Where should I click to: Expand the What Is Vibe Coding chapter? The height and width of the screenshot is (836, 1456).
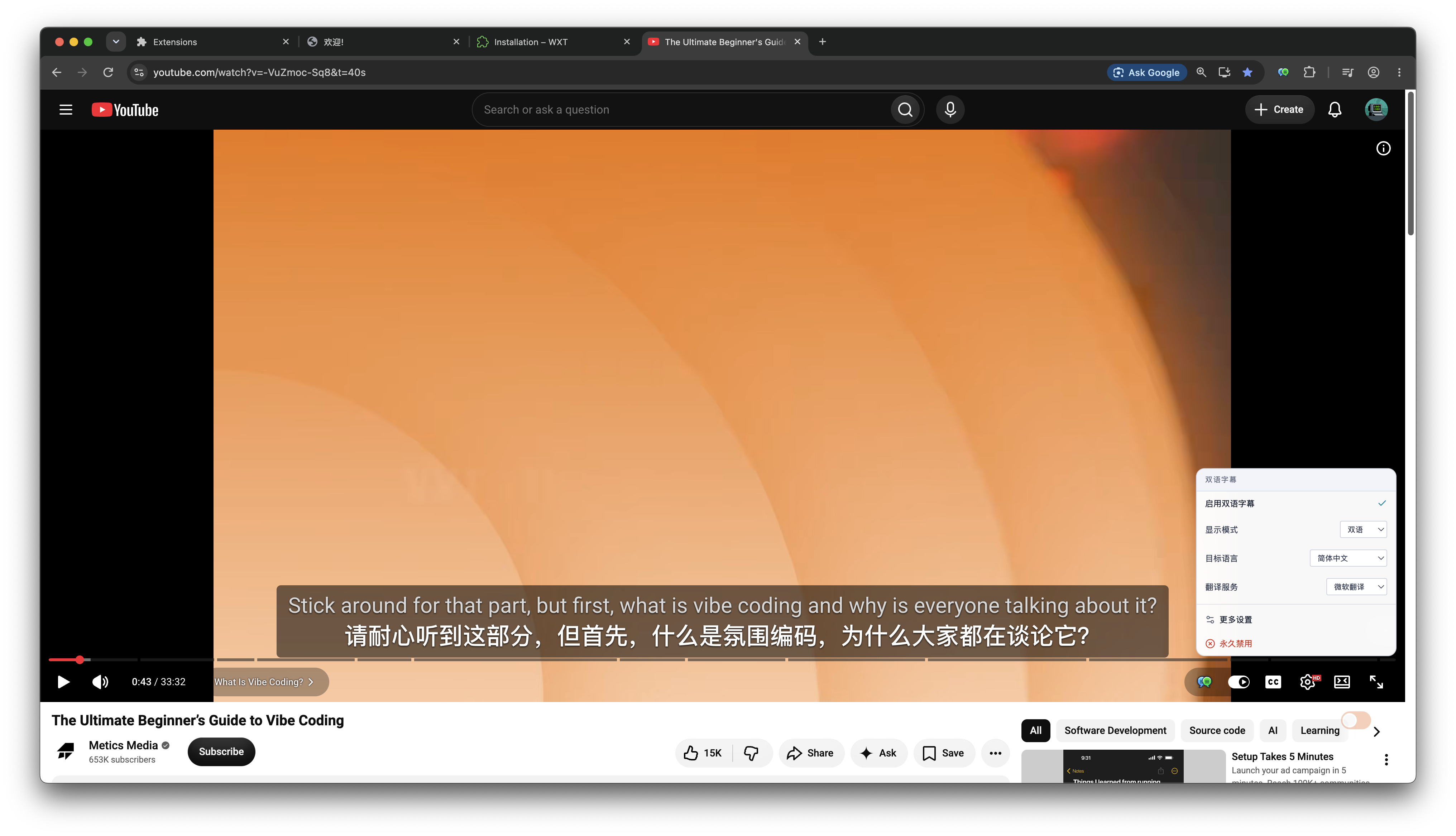pos(264,682)
